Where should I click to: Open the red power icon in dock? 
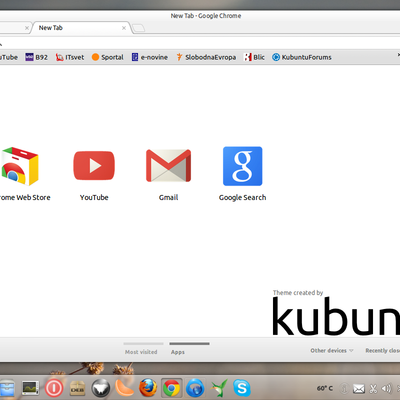[x=54, y=388]
